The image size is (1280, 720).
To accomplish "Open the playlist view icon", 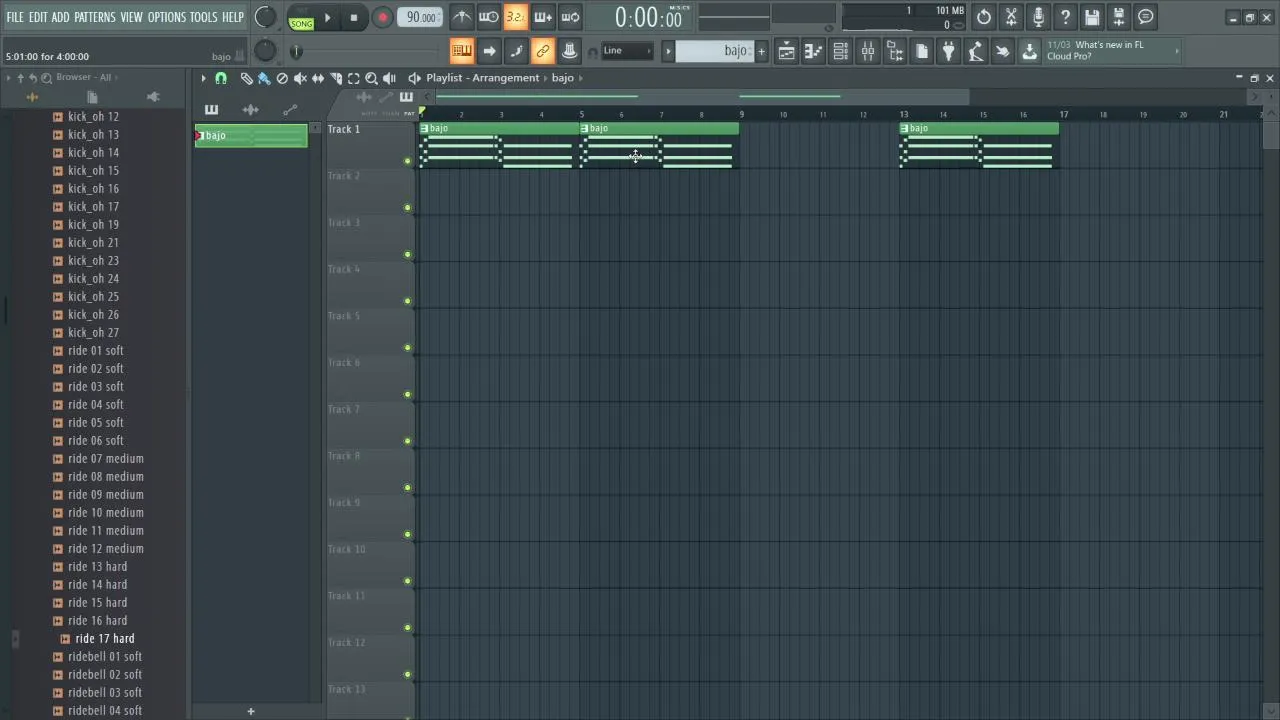I will 787,51.
